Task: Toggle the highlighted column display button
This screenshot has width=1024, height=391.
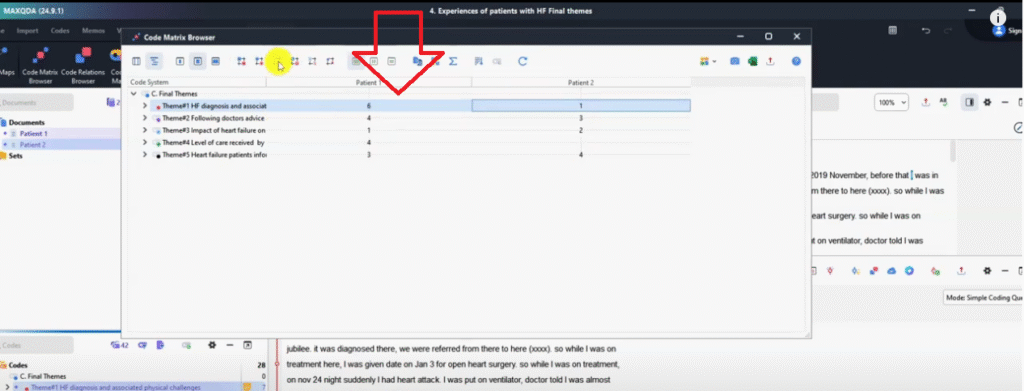Action: pyautogui.click(x=198, y=61)
